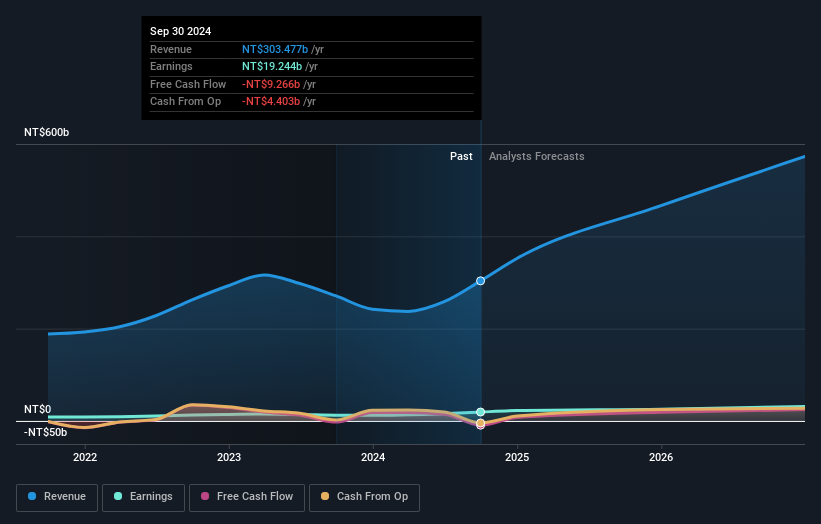Click the Analysts Forecasts label
The height and width of the screenshot is (524, 821).
pos(537,156)
